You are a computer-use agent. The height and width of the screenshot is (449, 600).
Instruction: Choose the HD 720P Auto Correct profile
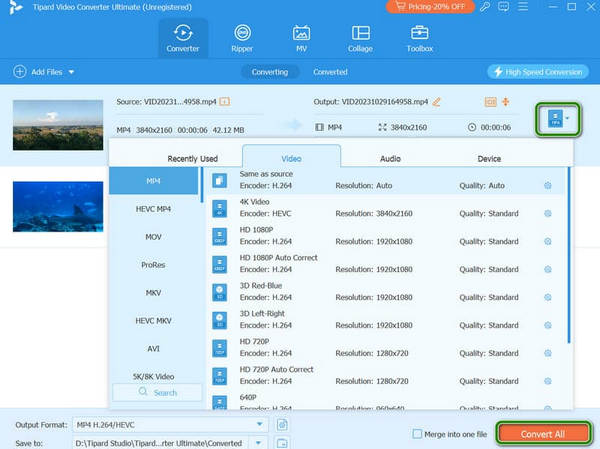tap(387, 376)
